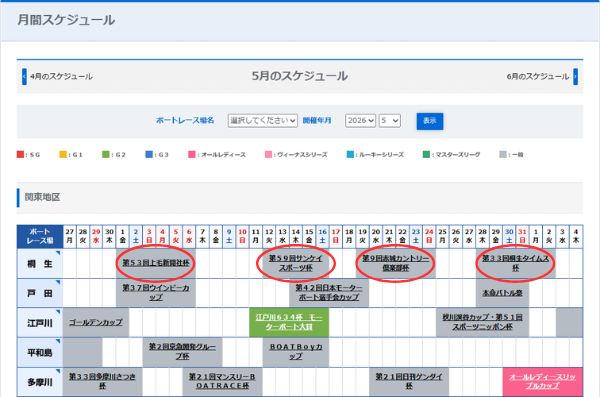This screenshot has width=600, height=397.
Task: Open 第42回日本モーターボート選手会カップ link
Action: (329, 292)
